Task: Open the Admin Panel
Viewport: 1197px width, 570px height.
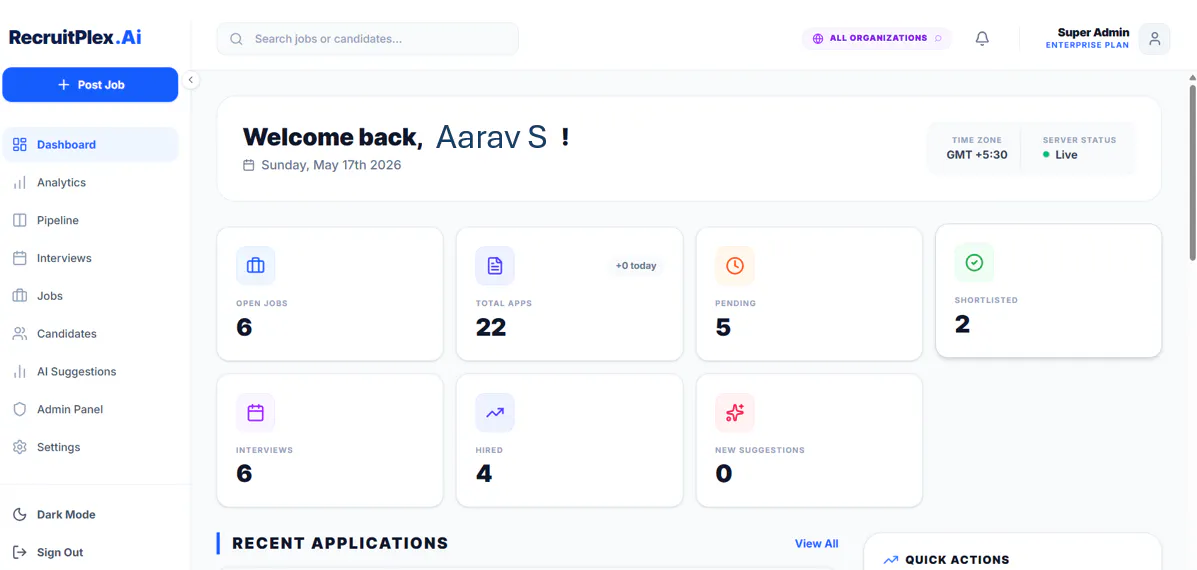Action: [90, 409]
